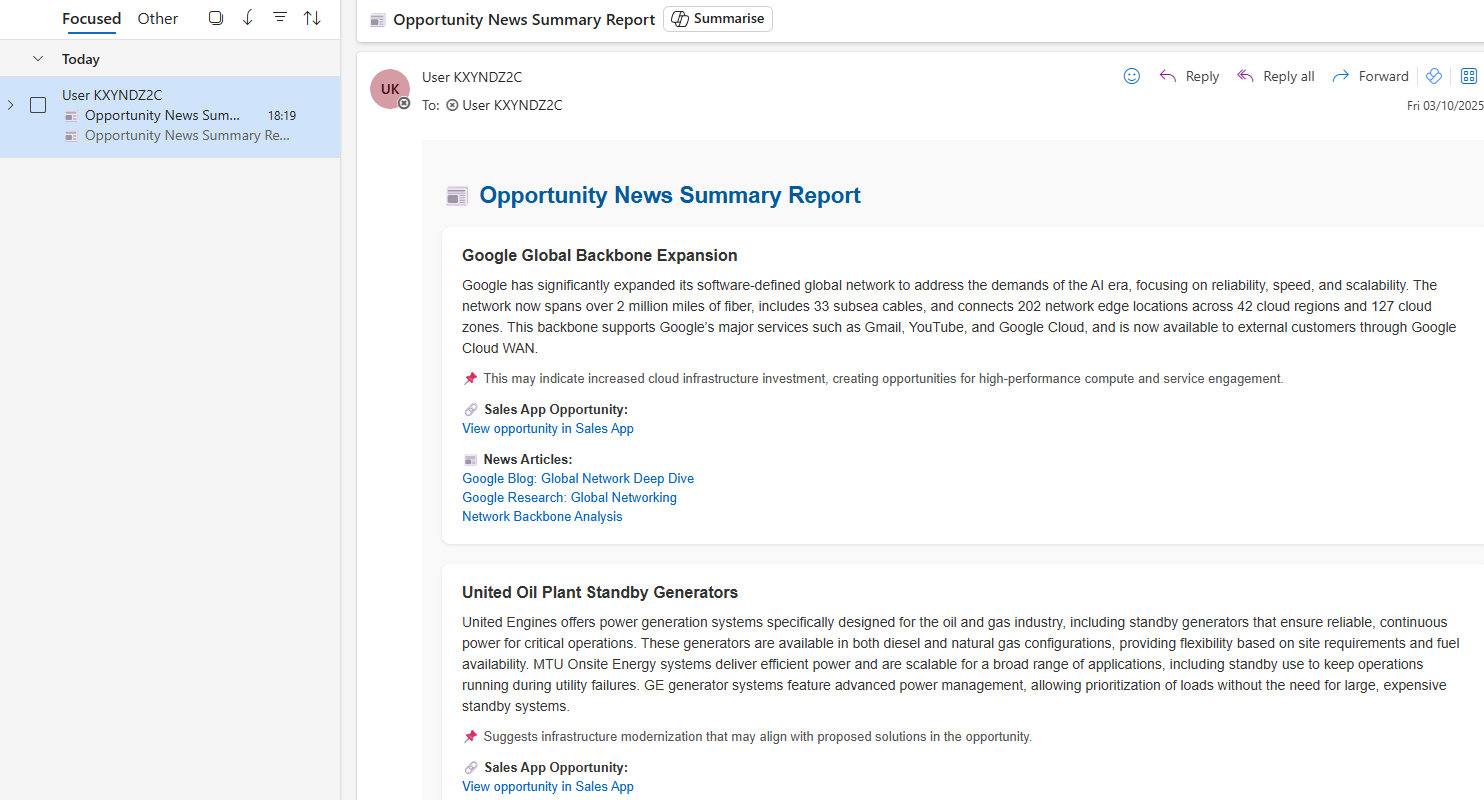Select the second Opportunity News Summary message
This screenshot has height=800, width=1484.
[187, 136]
